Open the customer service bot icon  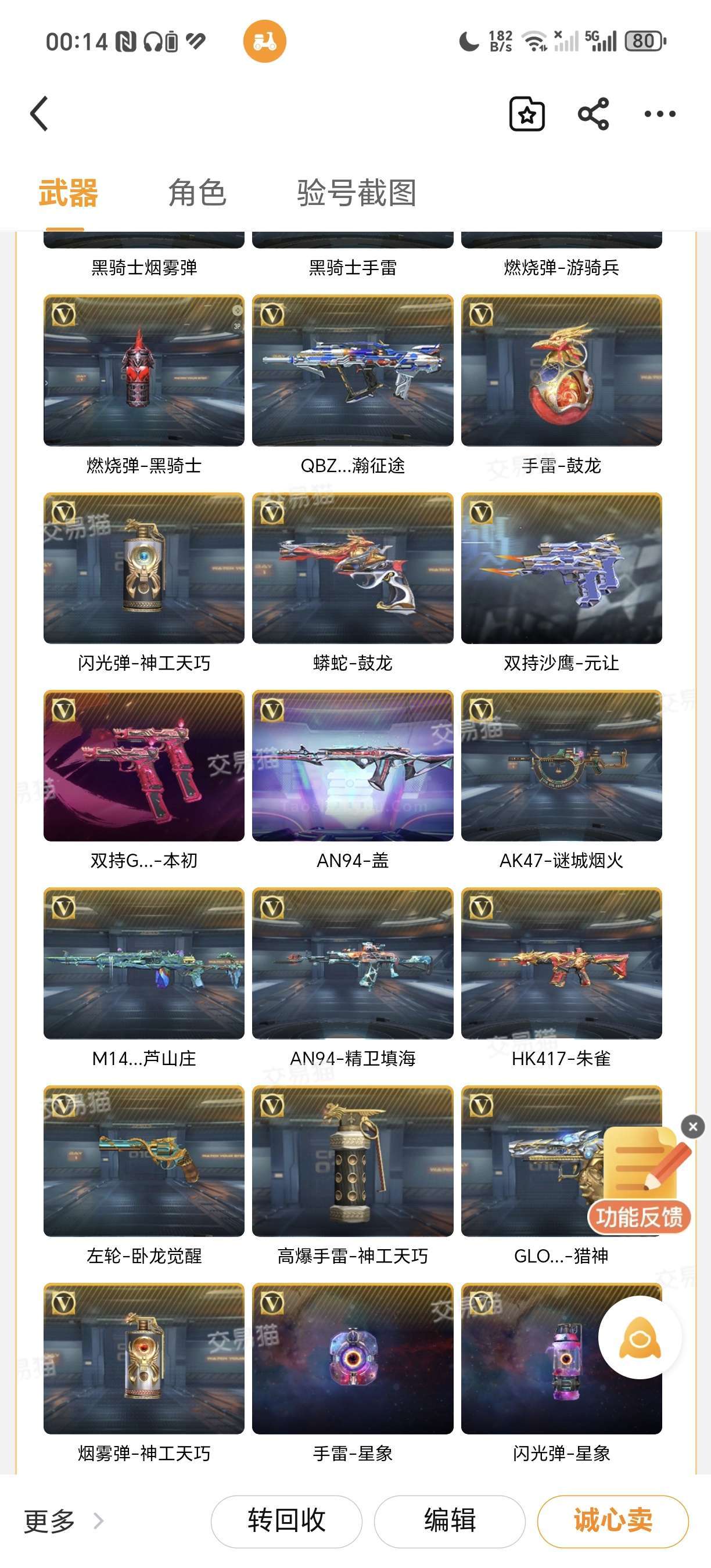click(x=640, y=1337)
